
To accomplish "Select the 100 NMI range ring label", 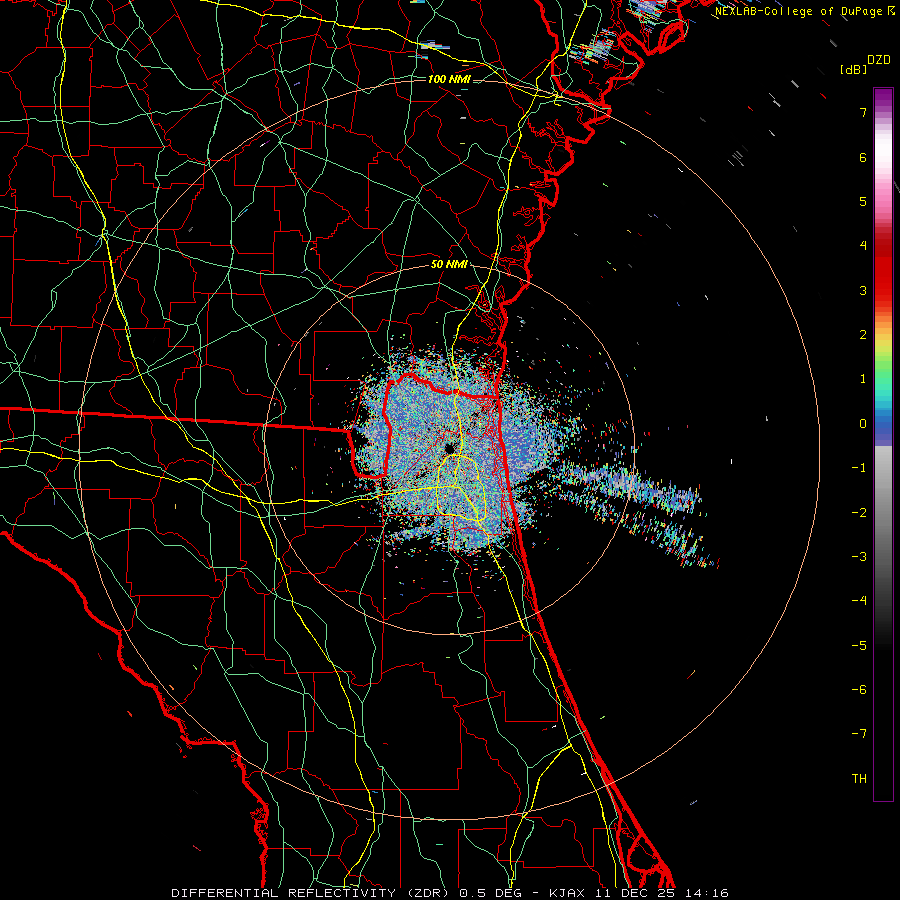I will [x=449, y=79].
